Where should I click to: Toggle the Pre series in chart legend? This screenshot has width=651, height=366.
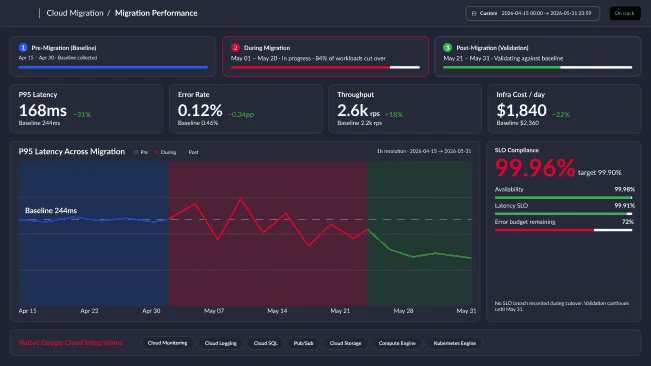point(141,152)
